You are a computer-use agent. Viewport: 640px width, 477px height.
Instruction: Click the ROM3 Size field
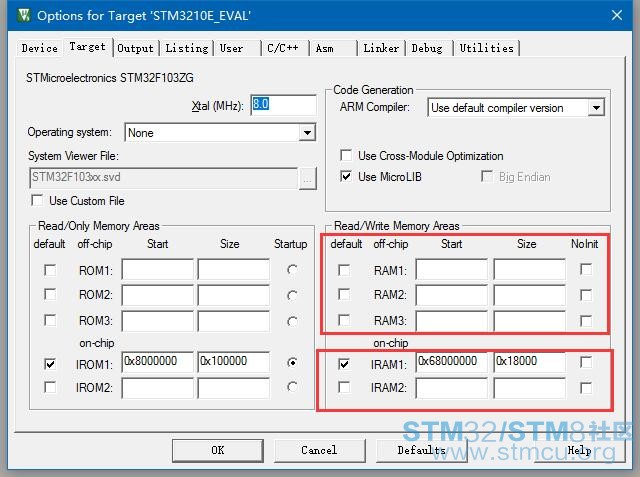[233, 320]
